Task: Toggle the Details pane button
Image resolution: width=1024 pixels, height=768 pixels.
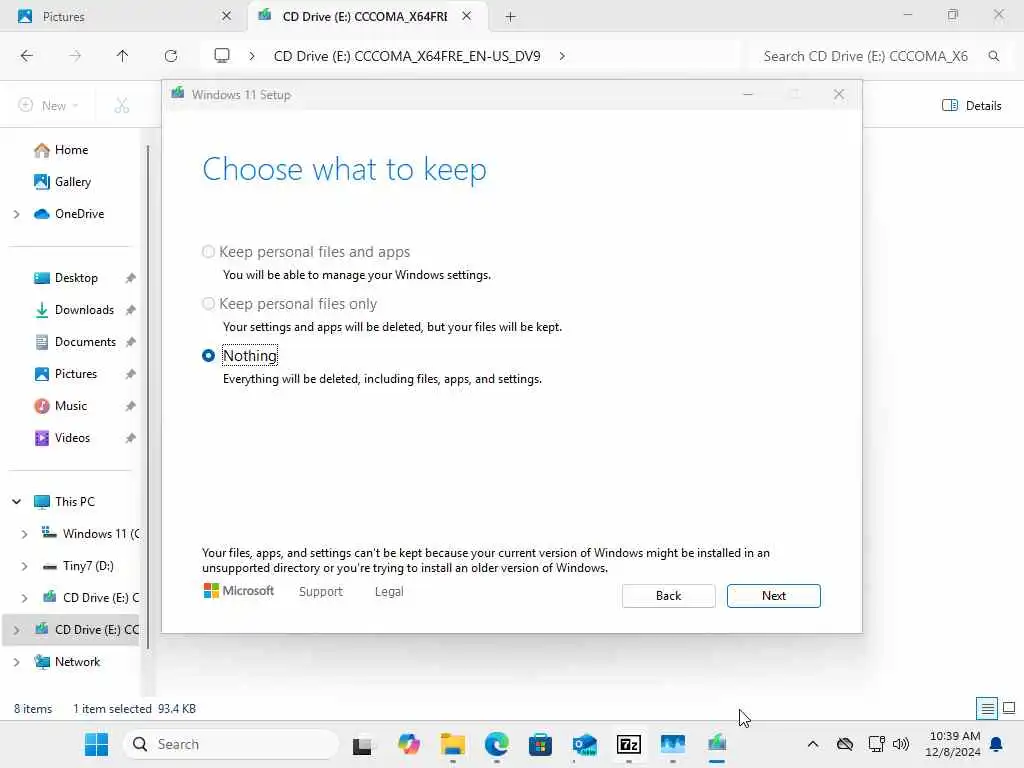Action: pyautogui.click(x=971, y=106)
